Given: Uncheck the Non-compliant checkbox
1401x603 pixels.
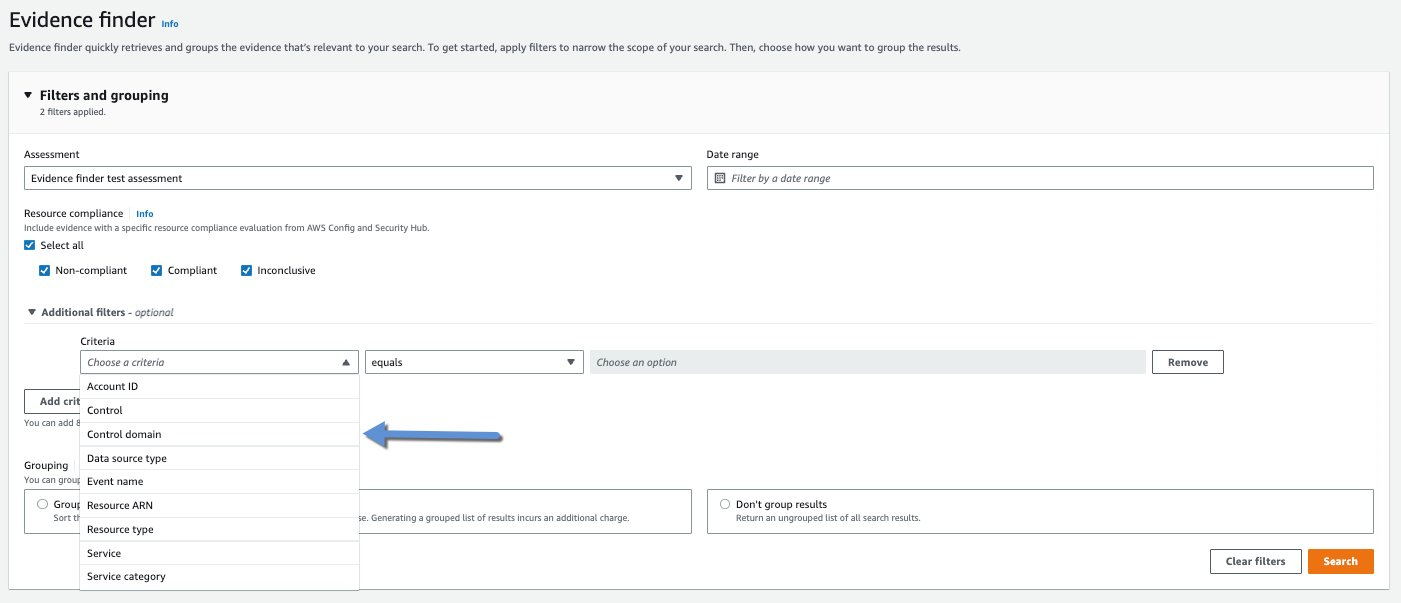Looking at the screenshot, I should point(44,270).
